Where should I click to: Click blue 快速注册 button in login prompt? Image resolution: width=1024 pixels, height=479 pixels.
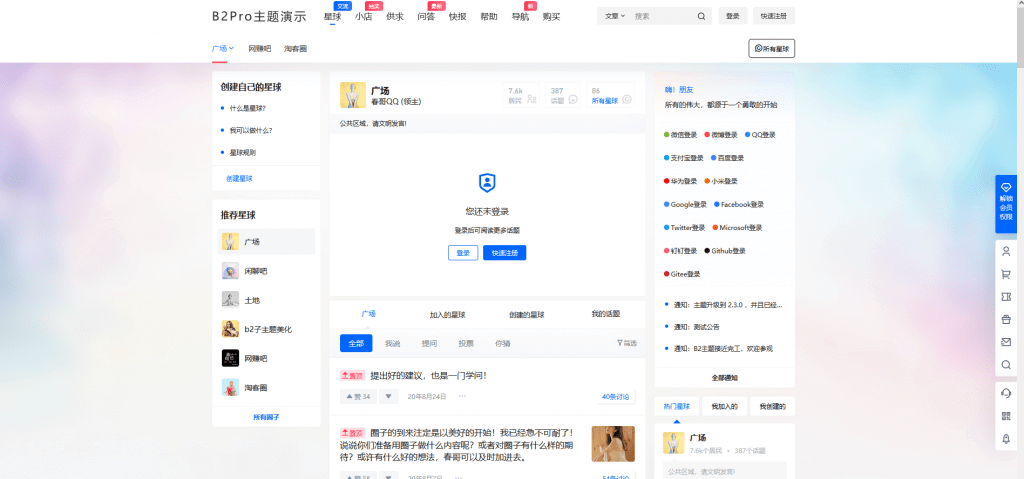coord(505,253)
